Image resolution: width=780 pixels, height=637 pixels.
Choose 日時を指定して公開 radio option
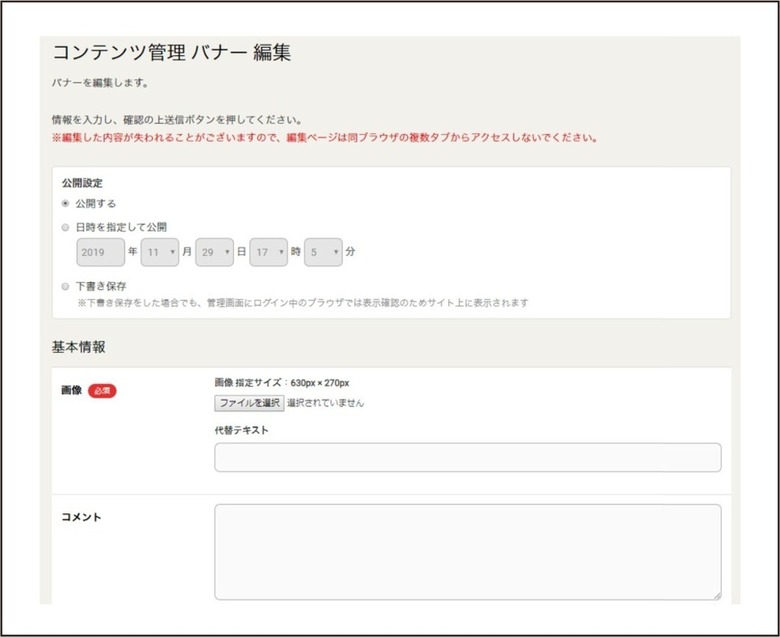(x=65, y=227)
